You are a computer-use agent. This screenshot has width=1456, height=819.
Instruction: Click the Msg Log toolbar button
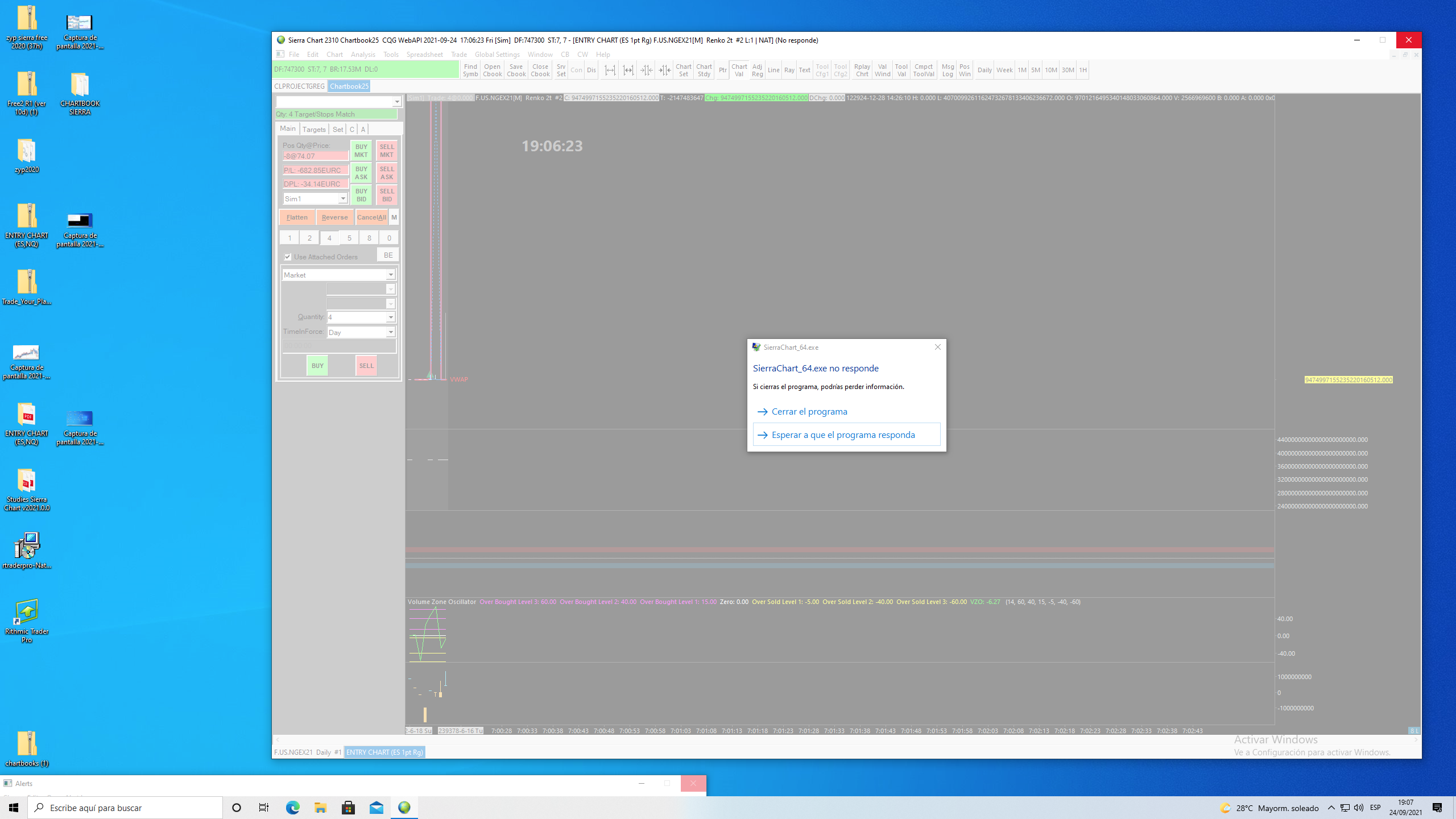(x=948, y=70)
